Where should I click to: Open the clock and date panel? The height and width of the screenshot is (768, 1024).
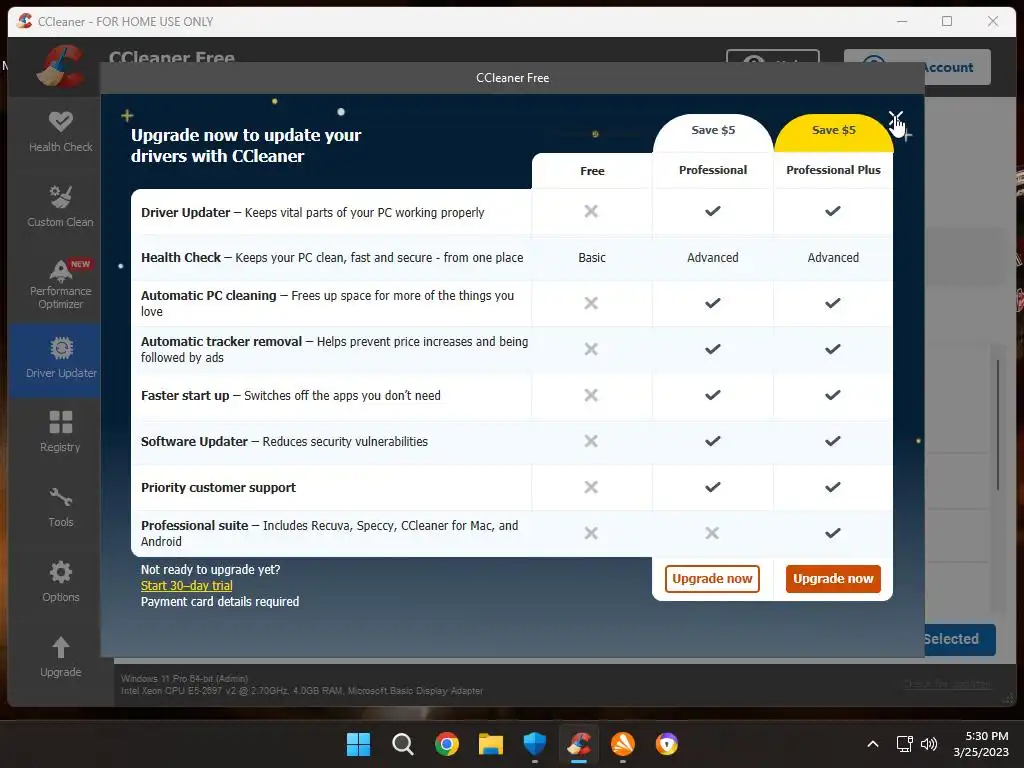[x=981, y=744]
